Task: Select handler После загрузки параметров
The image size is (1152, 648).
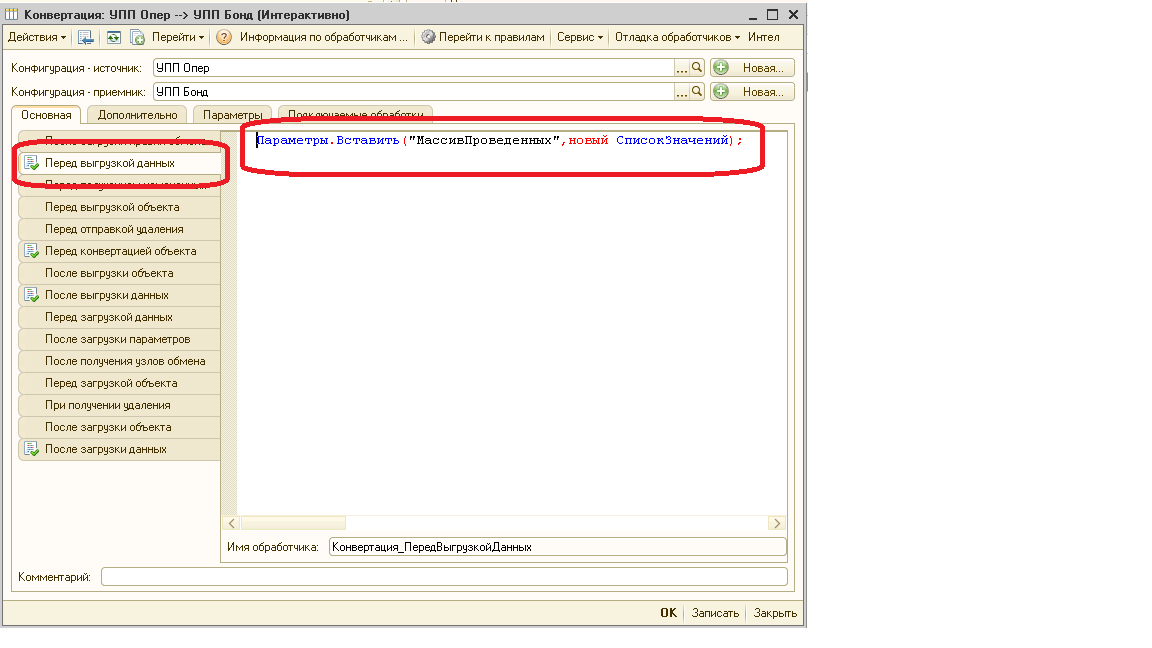Action: pos(120,339)
